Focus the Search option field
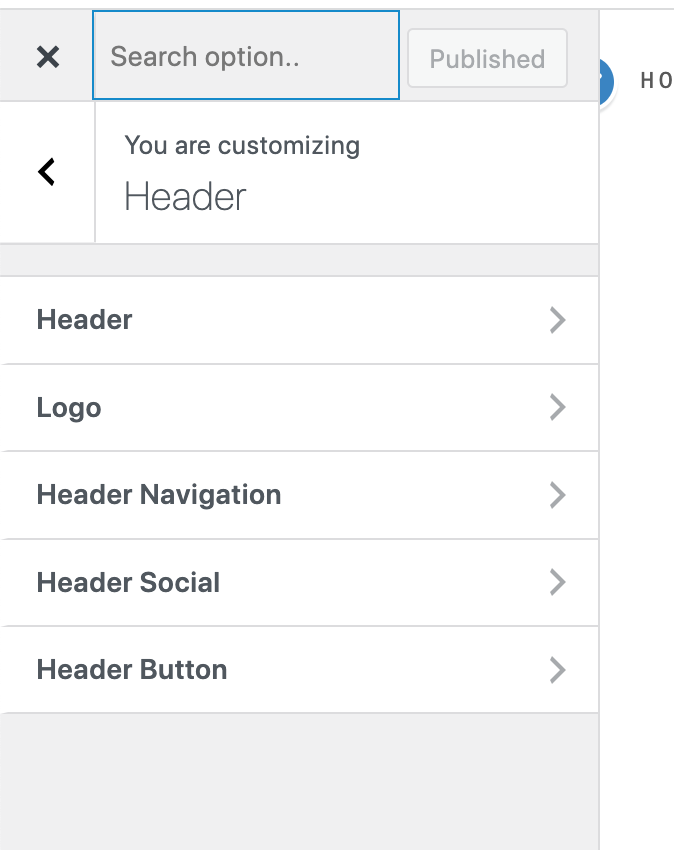 coord(246,55)
